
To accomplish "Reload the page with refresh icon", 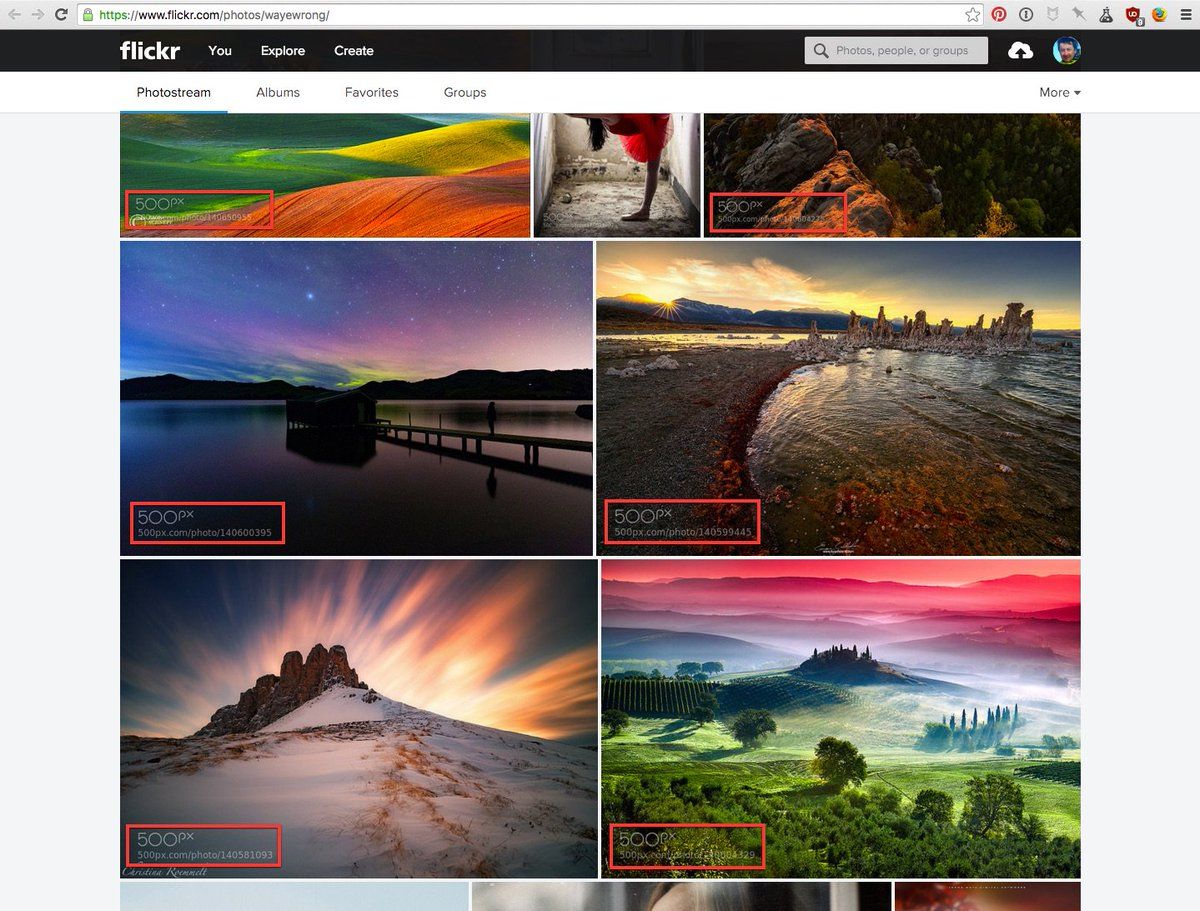I will point(62,15).
